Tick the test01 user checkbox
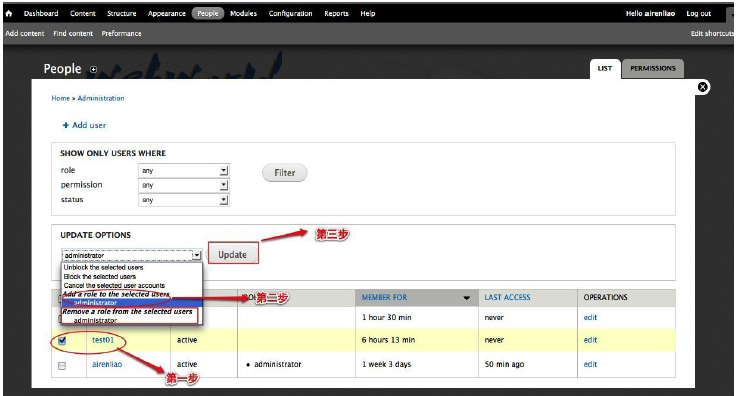Image resolution: width=738 pixels, height=396 pixels. coord(62,340)
